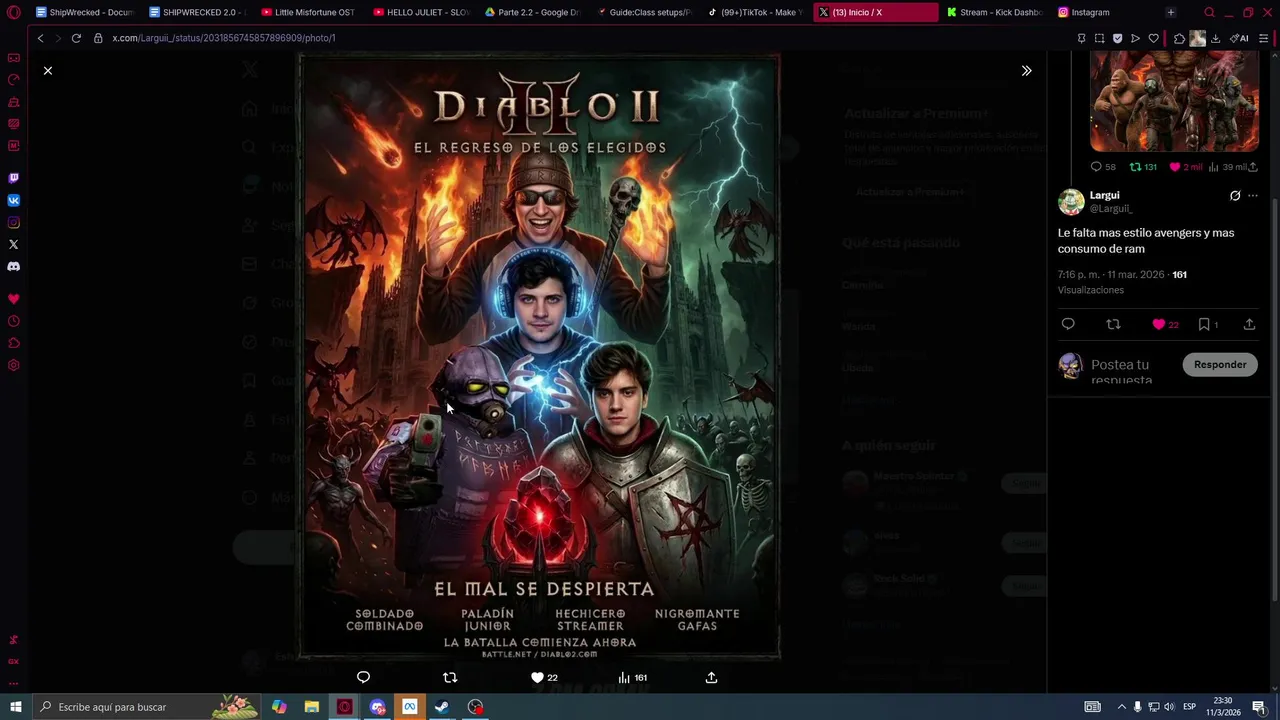Screen dimensions: 1280x720
Task: Add page to bookmarks with heart icon
Action: coord(1153,38)
